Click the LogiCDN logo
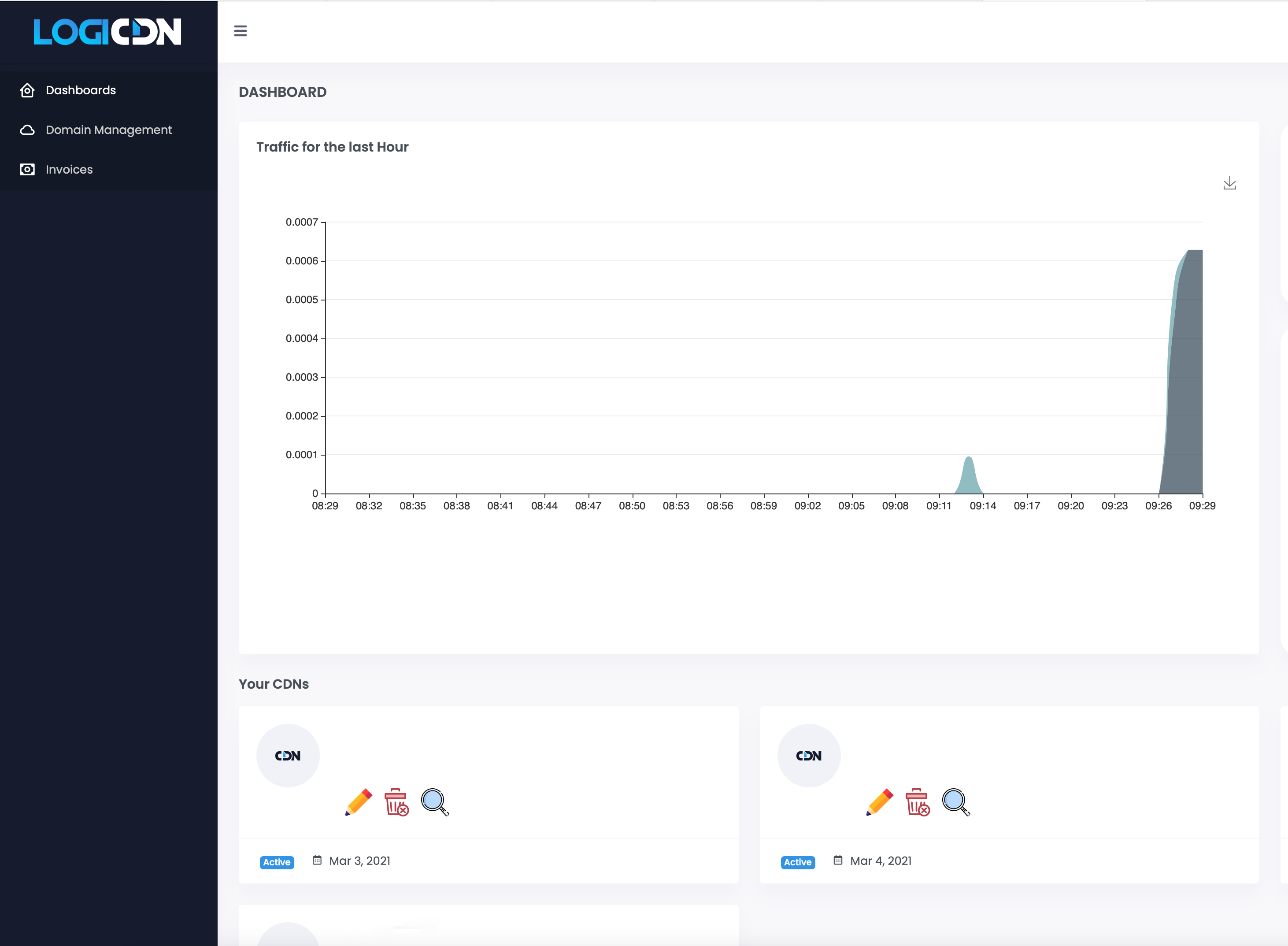The image size is (1288, 946). pos(107,32)
